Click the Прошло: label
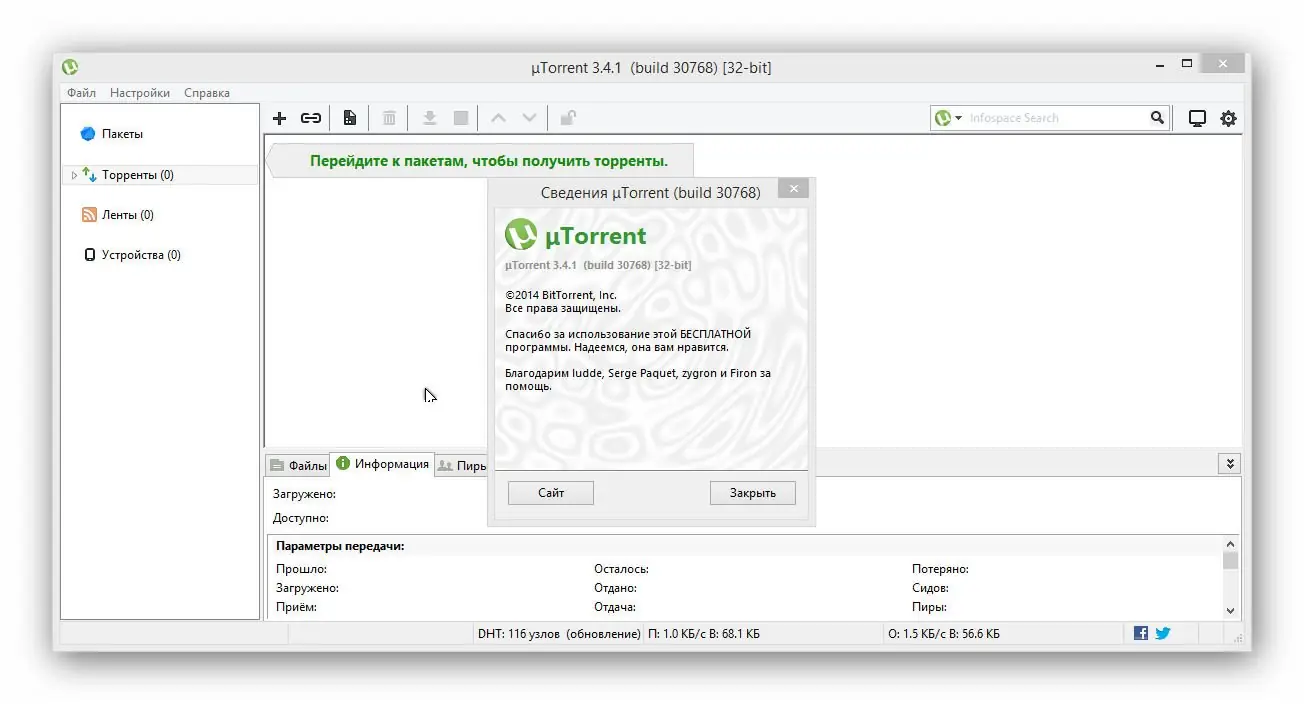 coord(302,569)
